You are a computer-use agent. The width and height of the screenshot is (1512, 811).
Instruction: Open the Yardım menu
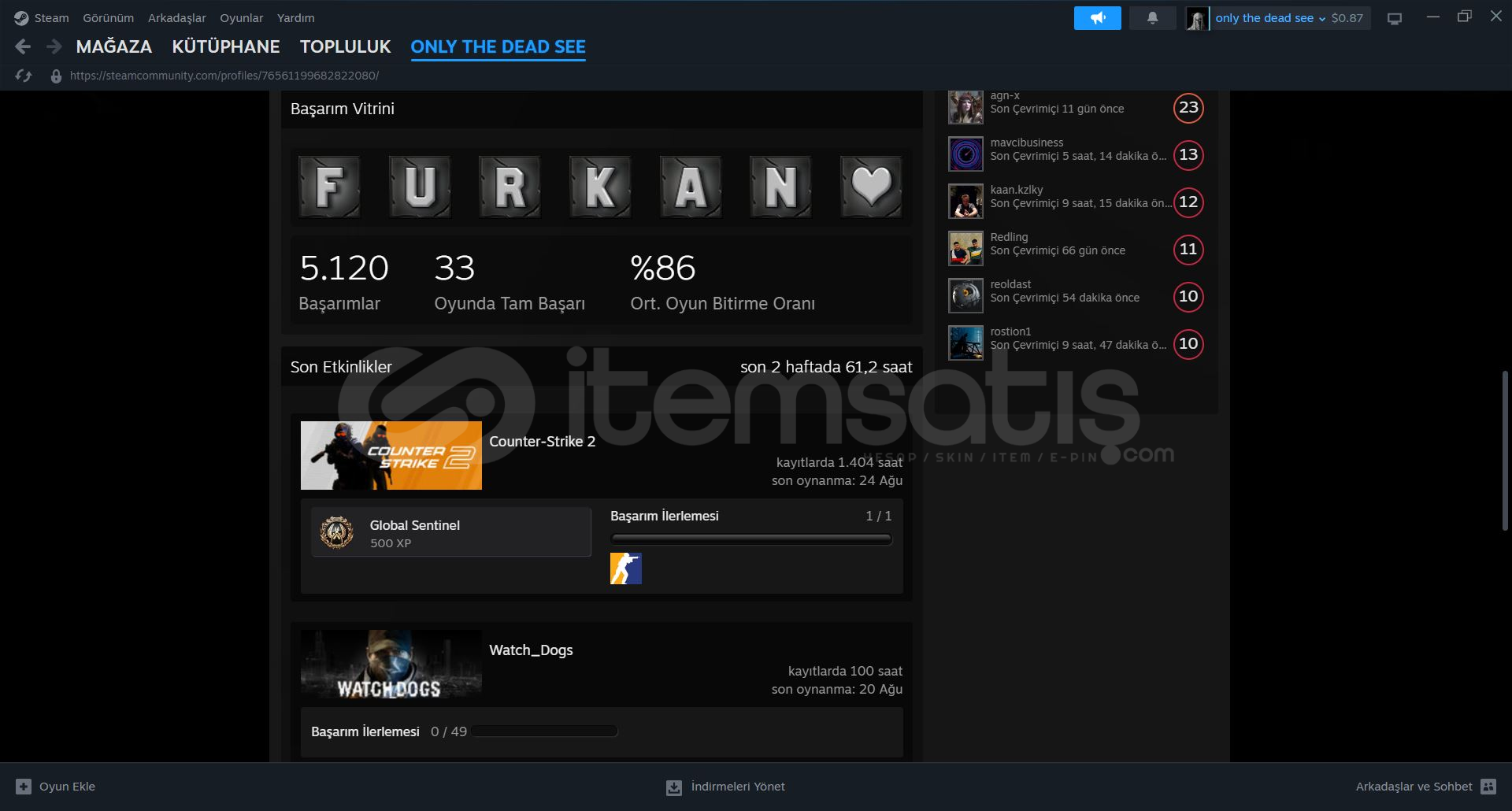click(x=295, y=17)
